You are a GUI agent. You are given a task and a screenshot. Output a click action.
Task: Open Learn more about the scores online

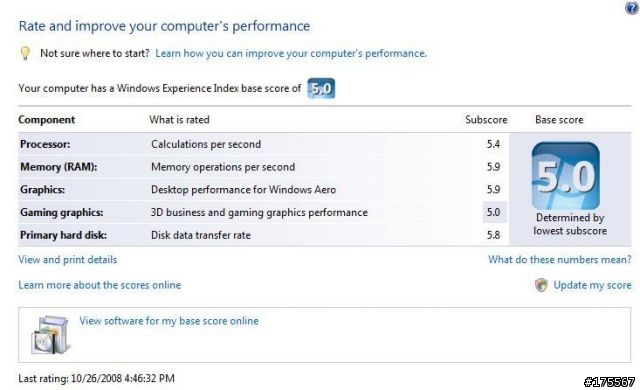(x=100, y=285)
